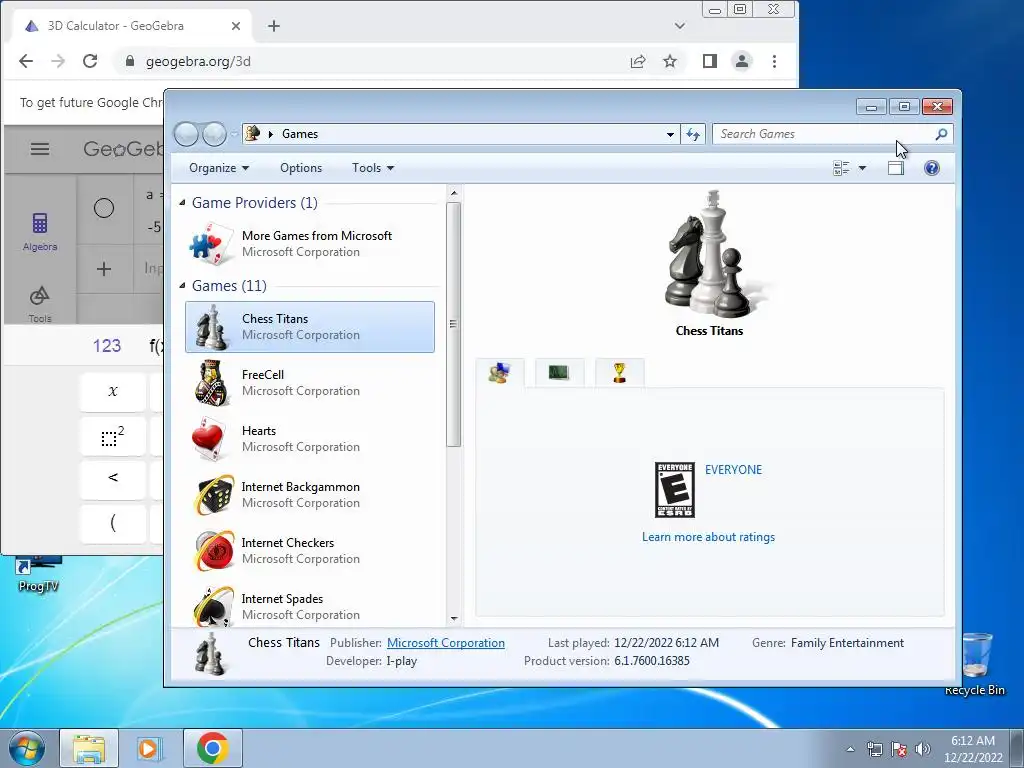Image resolution: width=1024 pixels, height=768 pixels.
Task: Select the Internet Checkers icon
Action: point(214,551)
